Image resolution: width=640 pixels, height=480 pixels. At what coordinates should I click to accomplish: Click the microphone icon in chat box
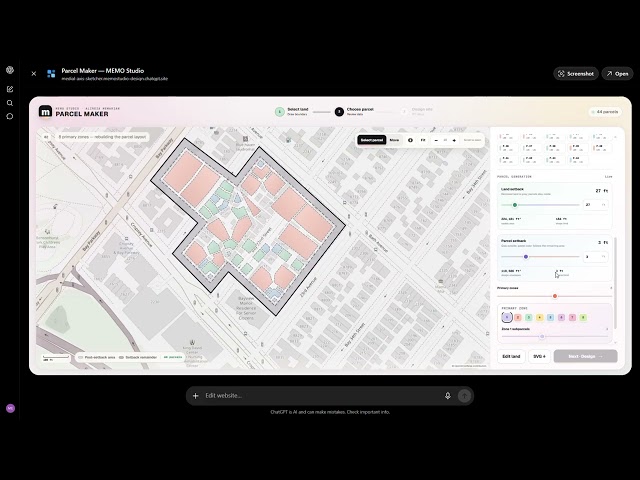coord(448,396)
